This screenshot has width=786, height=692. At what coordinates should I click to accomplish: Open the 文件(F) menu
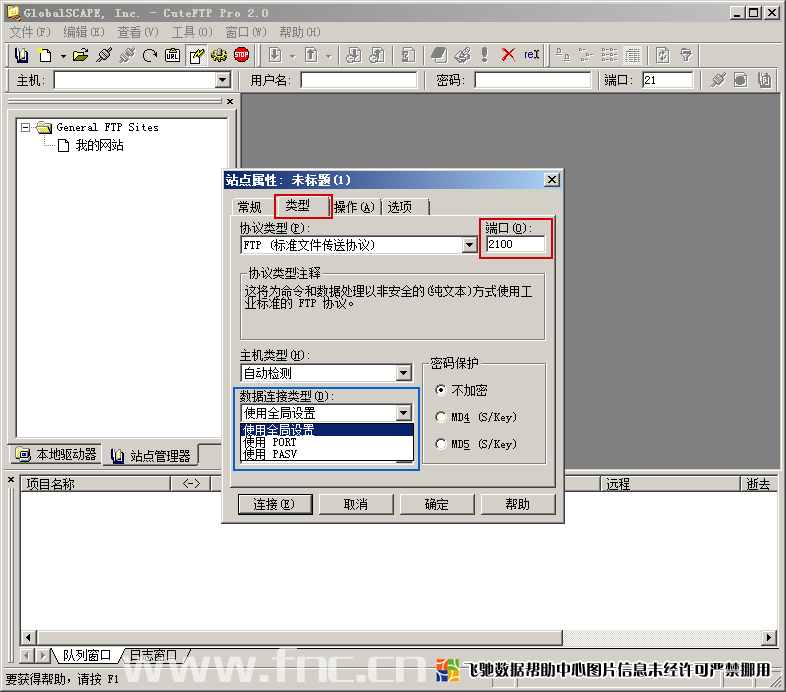click(30, 33)
